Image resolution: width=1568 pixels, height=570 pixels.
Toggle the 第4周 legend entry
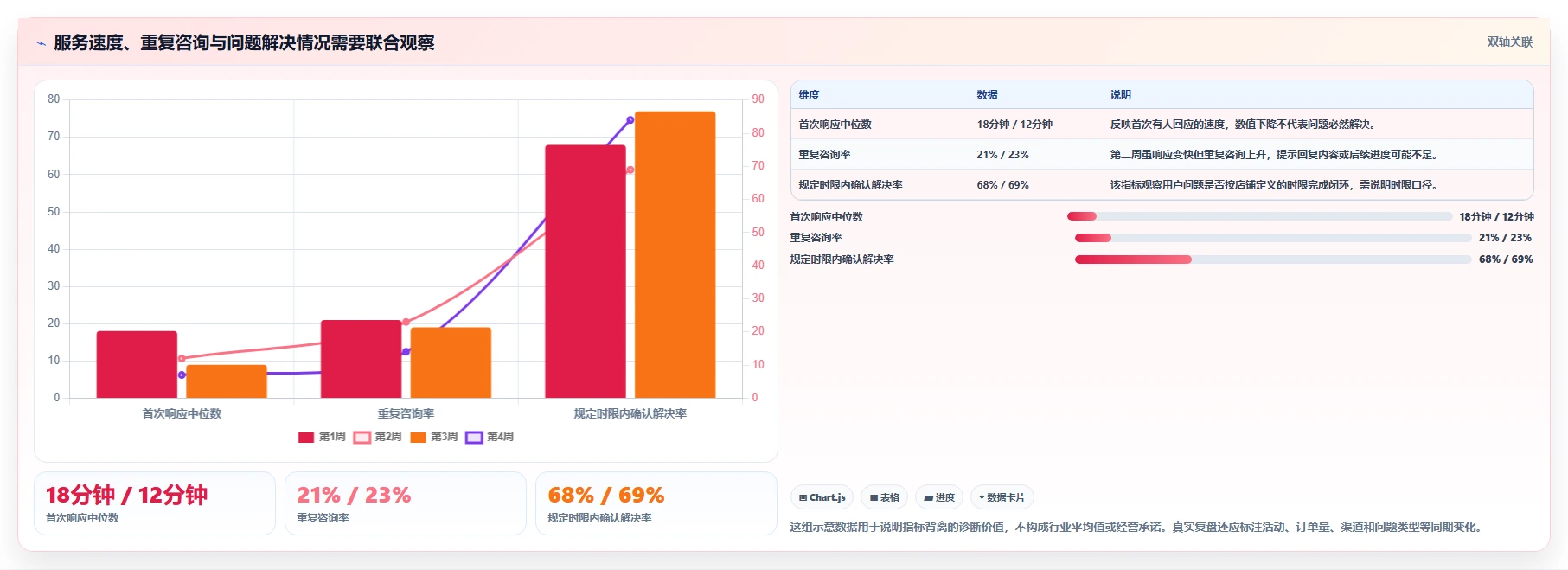click(x=490, y=437)
